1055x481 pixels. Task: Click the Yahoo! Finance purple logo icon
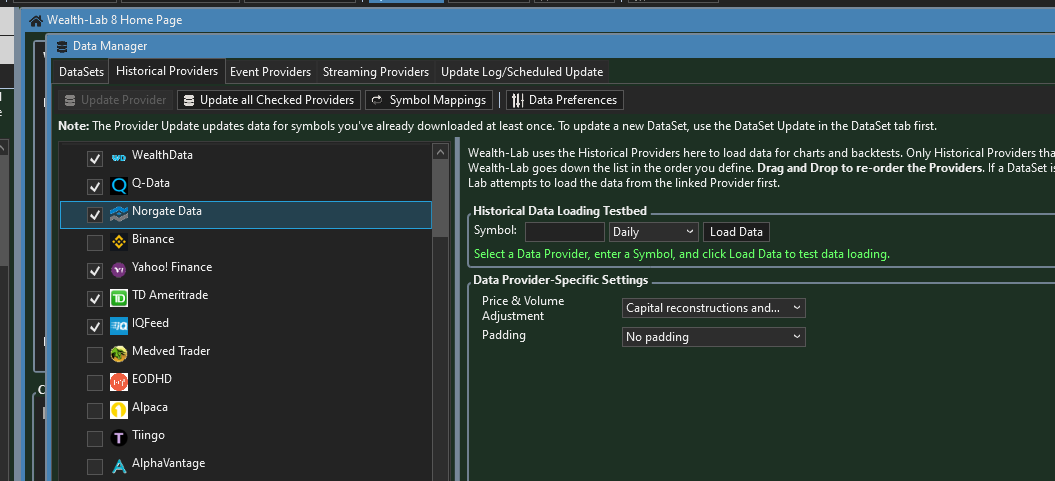click(x=119, y=270)
